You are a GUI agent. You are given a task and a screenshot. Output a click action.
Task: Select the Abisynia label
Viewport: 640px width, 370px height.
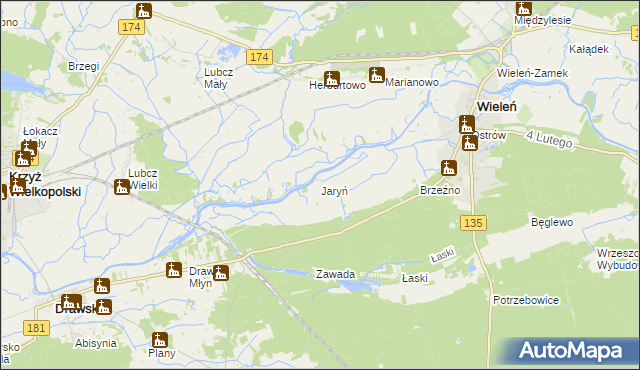[x=96, y=343]
